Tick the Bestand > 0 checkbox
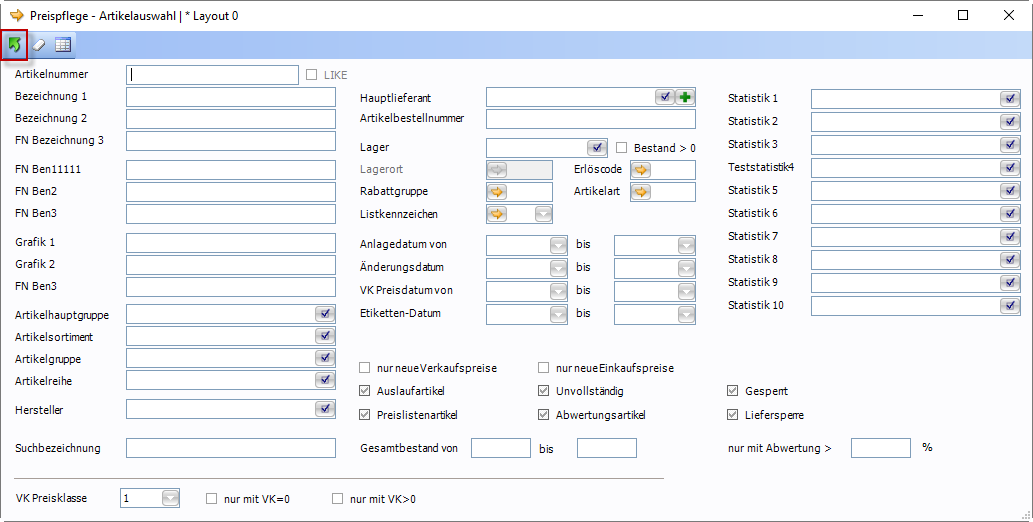1033x522 pixels. tap(621, 147)
